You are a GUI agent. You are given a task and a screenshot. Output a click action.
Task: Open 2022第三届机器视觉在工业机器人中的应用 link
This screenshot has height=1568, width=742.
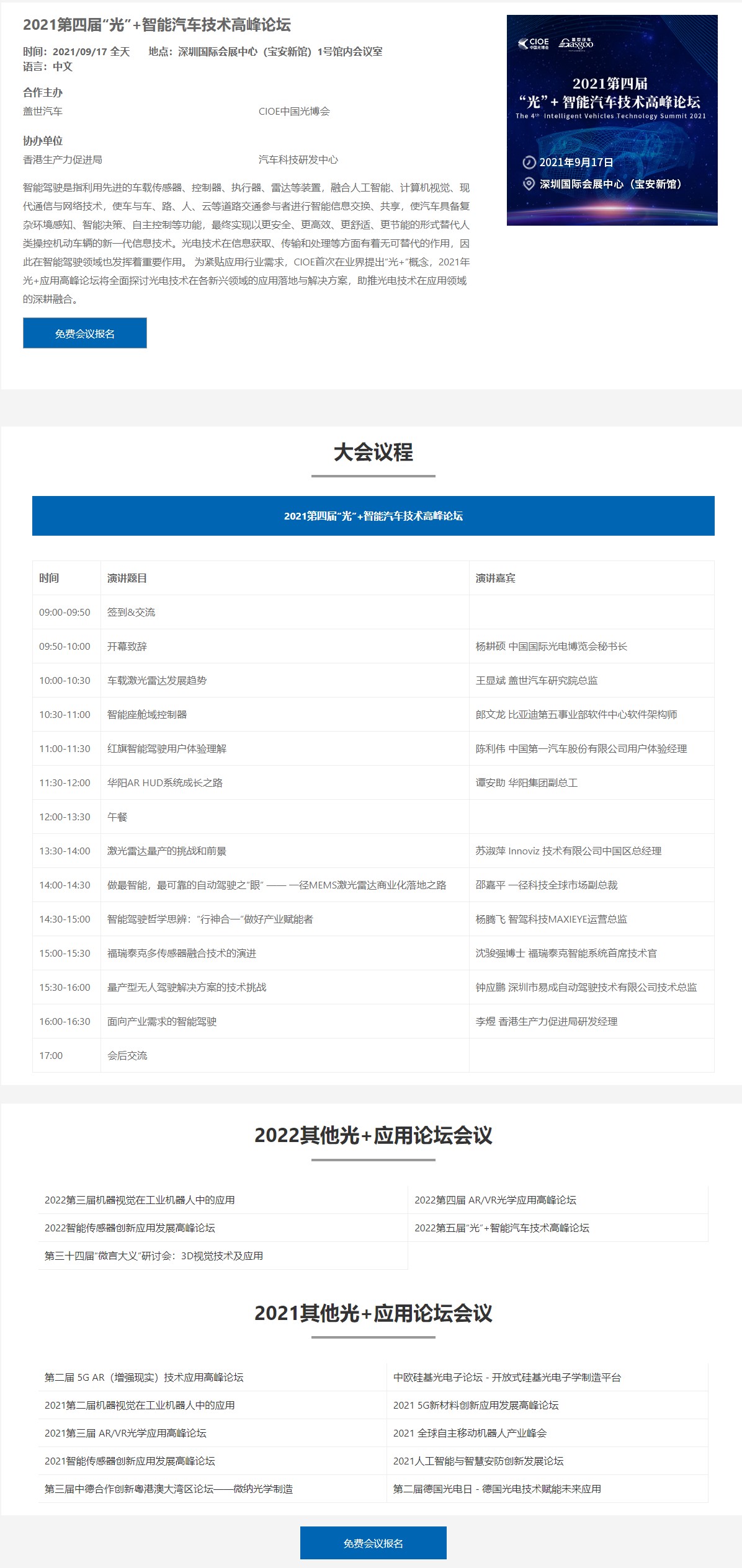140,1200
